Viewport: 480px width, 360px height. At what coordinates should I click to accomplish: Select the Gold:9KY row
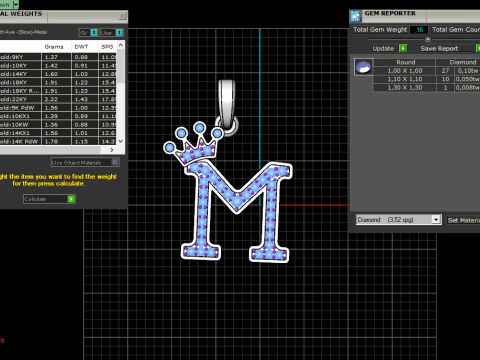(x=58, y=57)
